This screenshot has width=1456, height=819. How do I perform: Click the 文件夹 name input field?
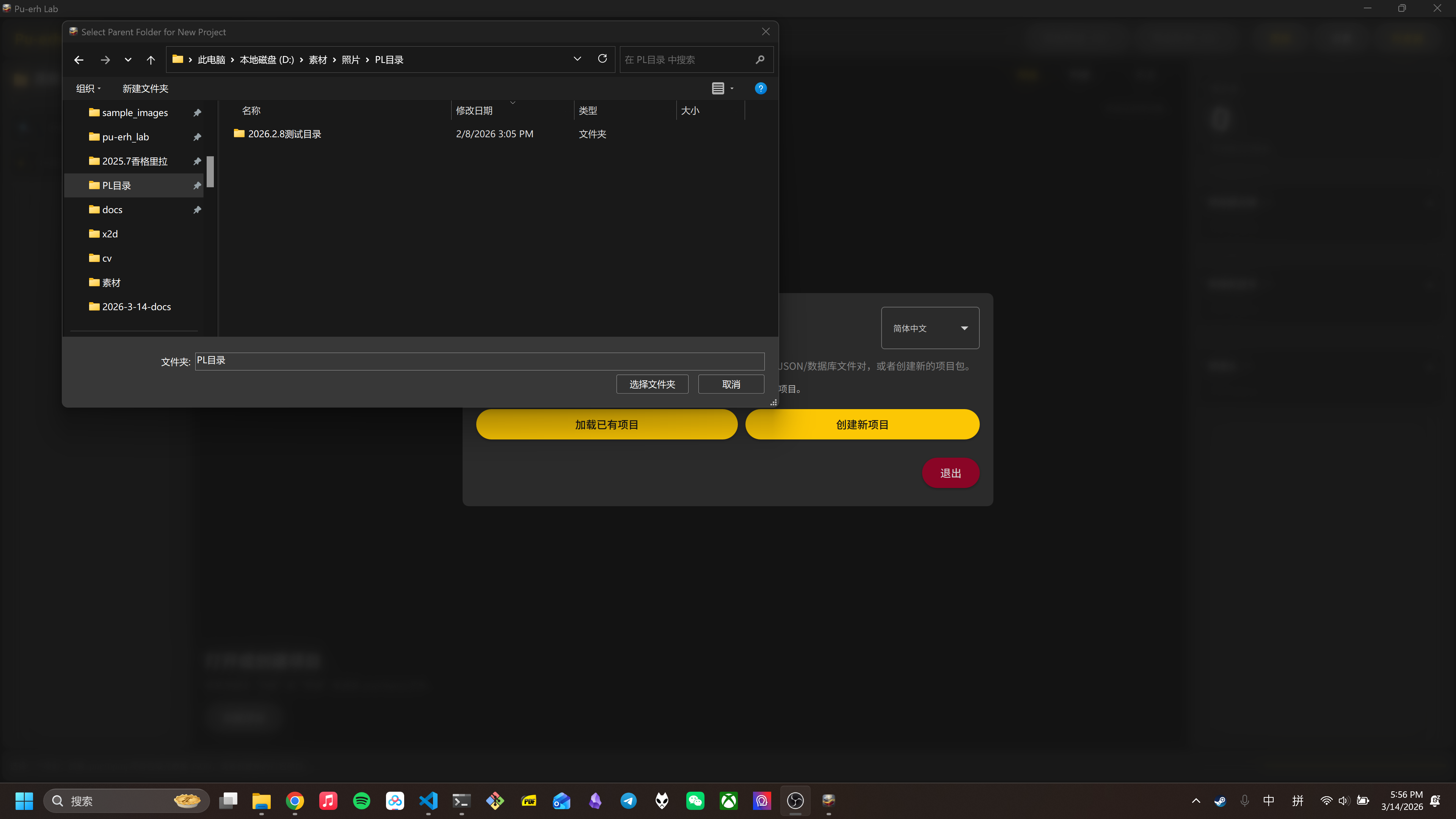click(x=479, y=361)
